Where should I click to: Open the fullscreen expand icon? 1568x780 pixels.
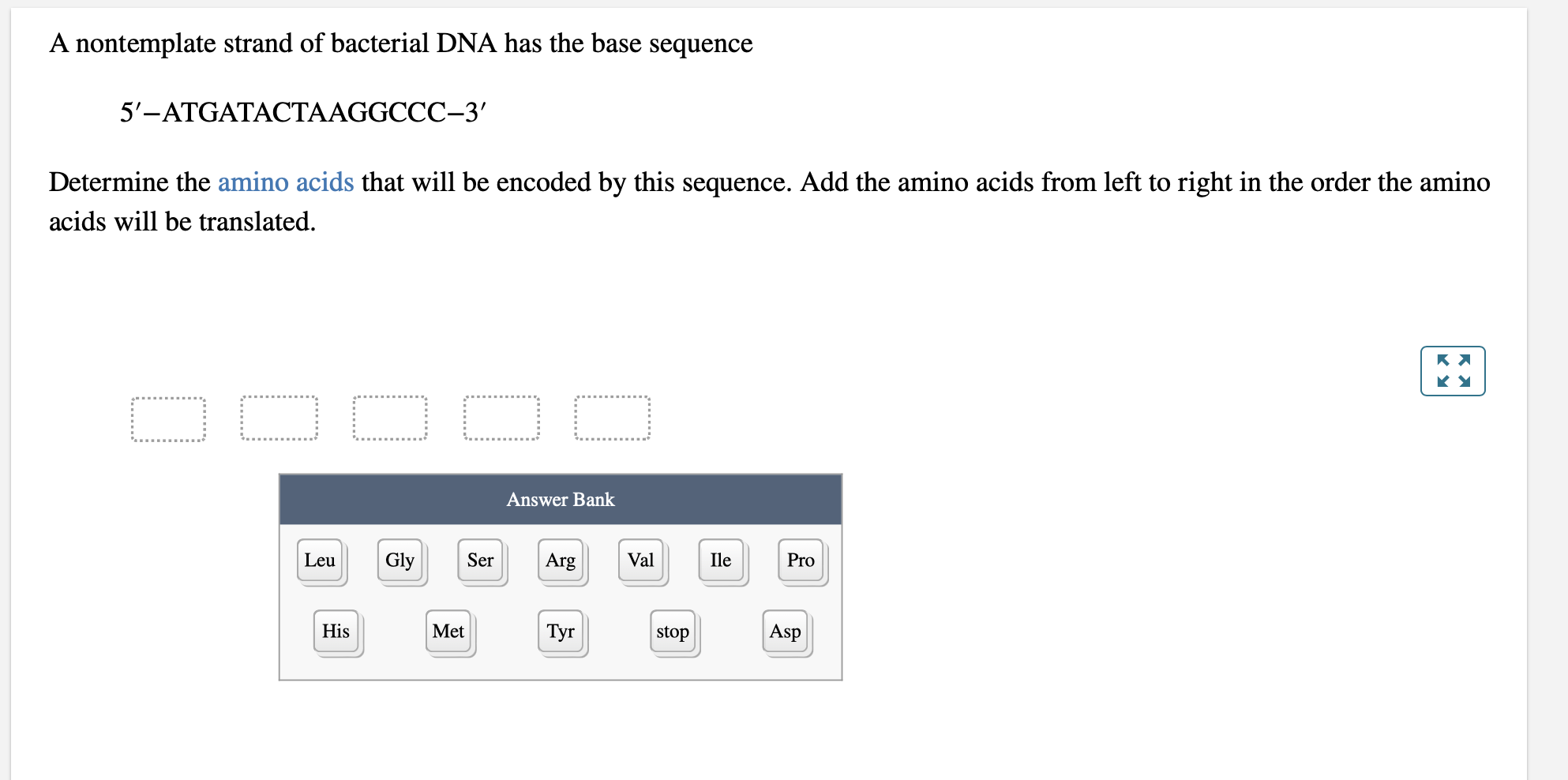point(1452,370)
